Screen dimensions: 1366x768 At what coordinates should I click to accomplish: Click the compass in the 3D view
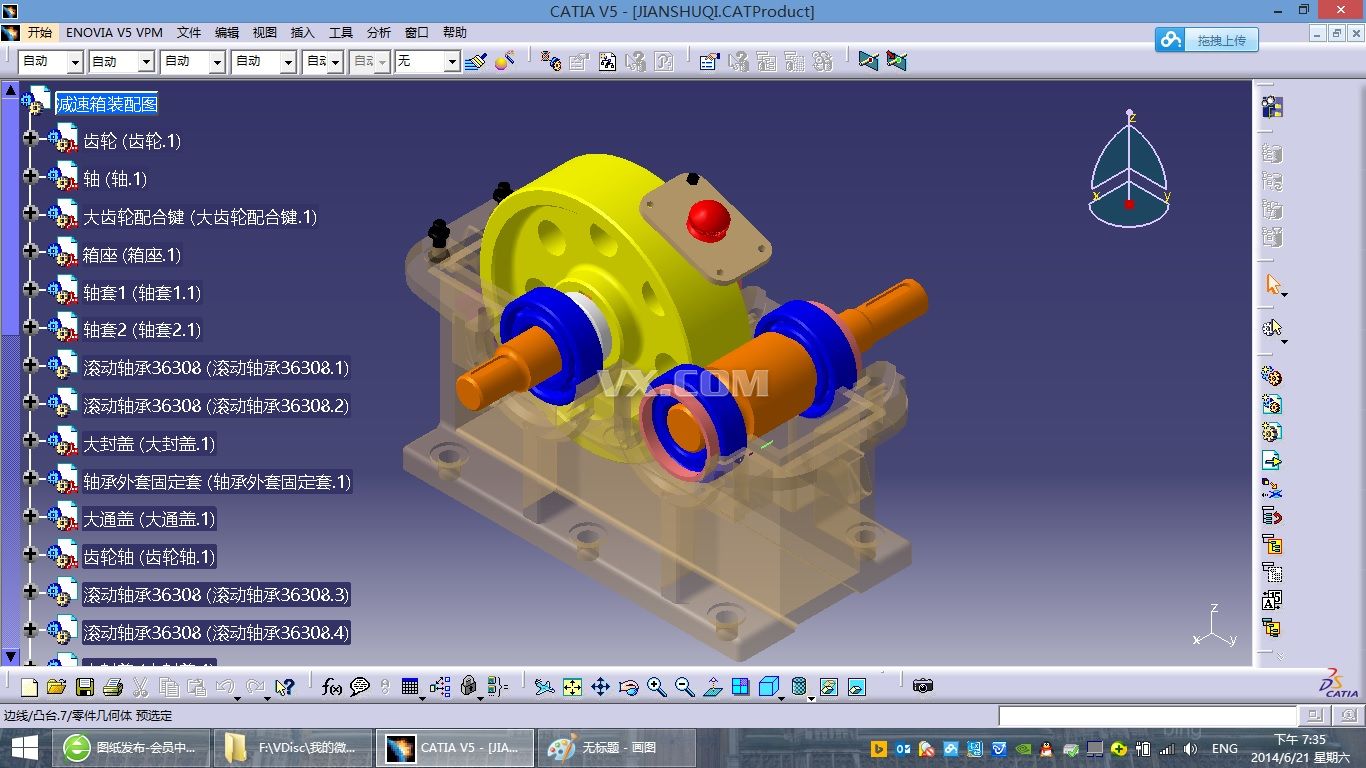point(1129,168)
